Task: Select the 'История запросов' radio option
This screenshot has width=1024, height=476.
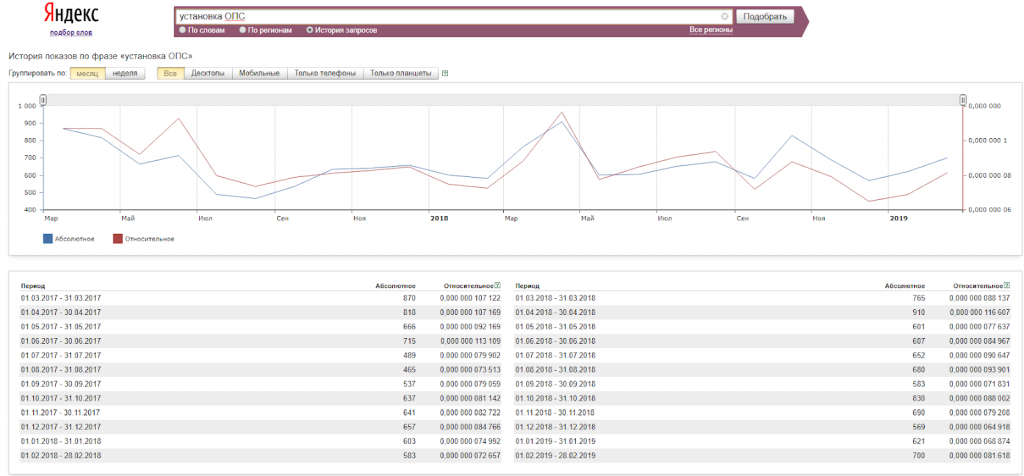Action: (x=310, y=30)
